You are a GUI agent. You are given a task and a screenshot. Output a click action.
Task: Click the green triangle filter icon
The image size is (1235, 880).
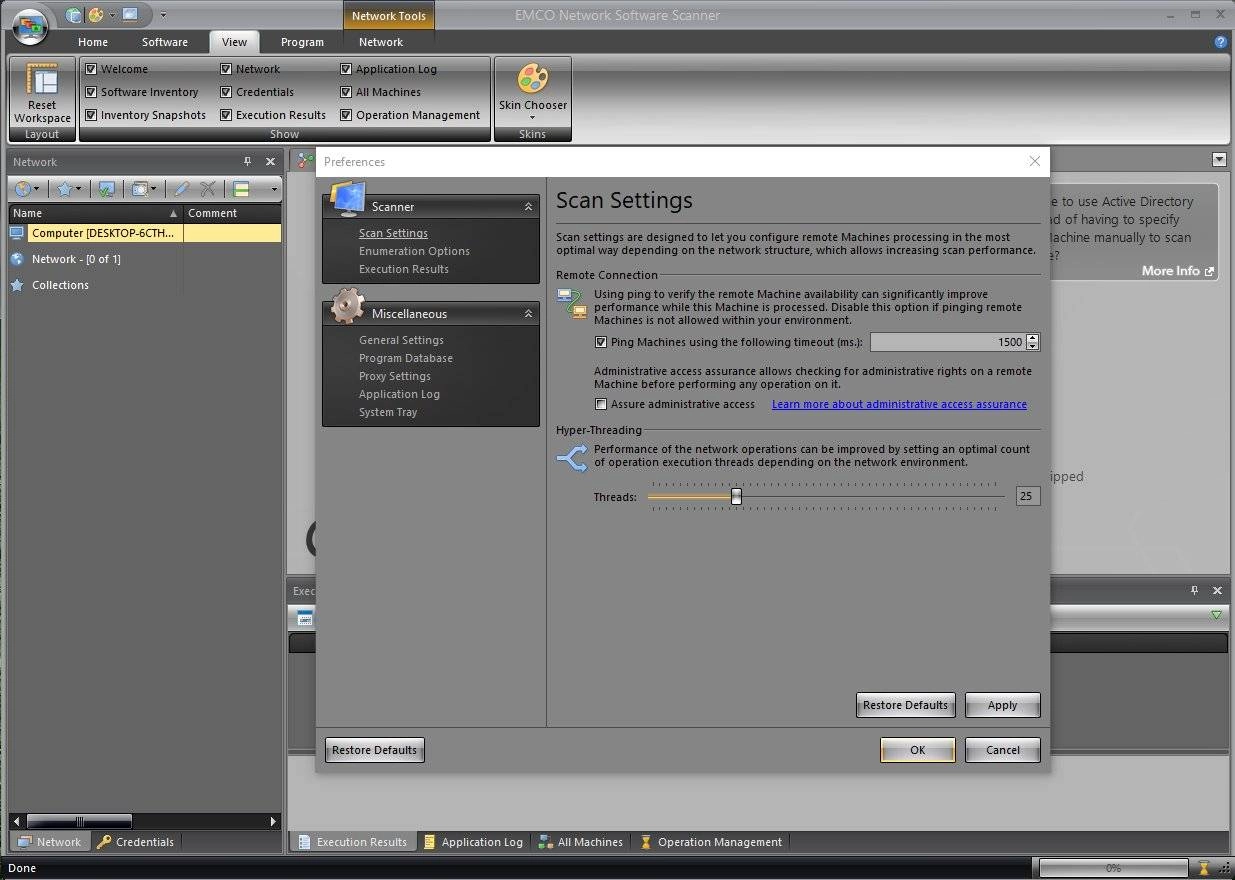(1216, 615)
